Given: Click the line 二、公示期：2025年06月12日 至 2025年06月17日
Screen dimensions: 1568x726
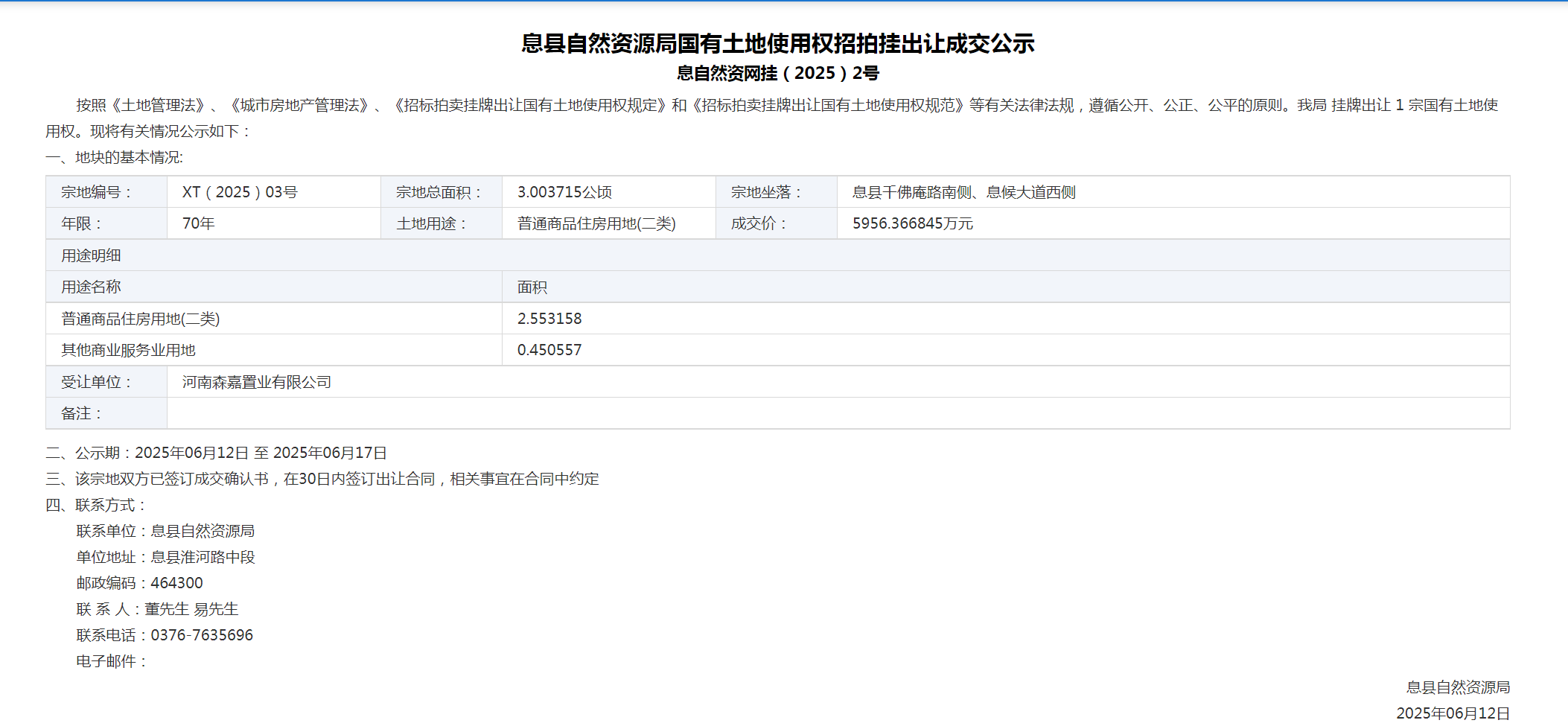Looking at the screenshot, I should pyautogui.click(x=216, y=453).
